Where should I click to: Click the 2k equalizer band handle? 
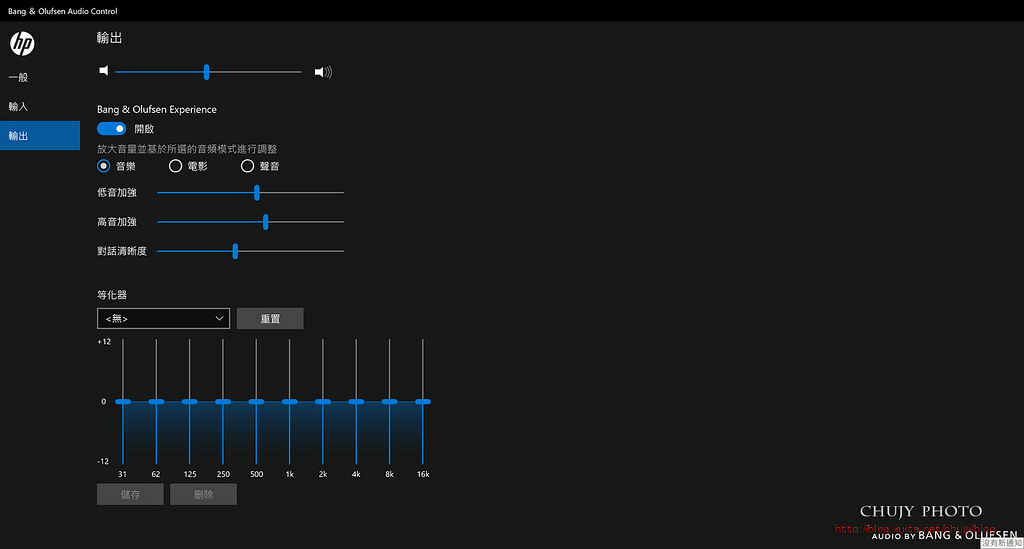click(323, 401)
